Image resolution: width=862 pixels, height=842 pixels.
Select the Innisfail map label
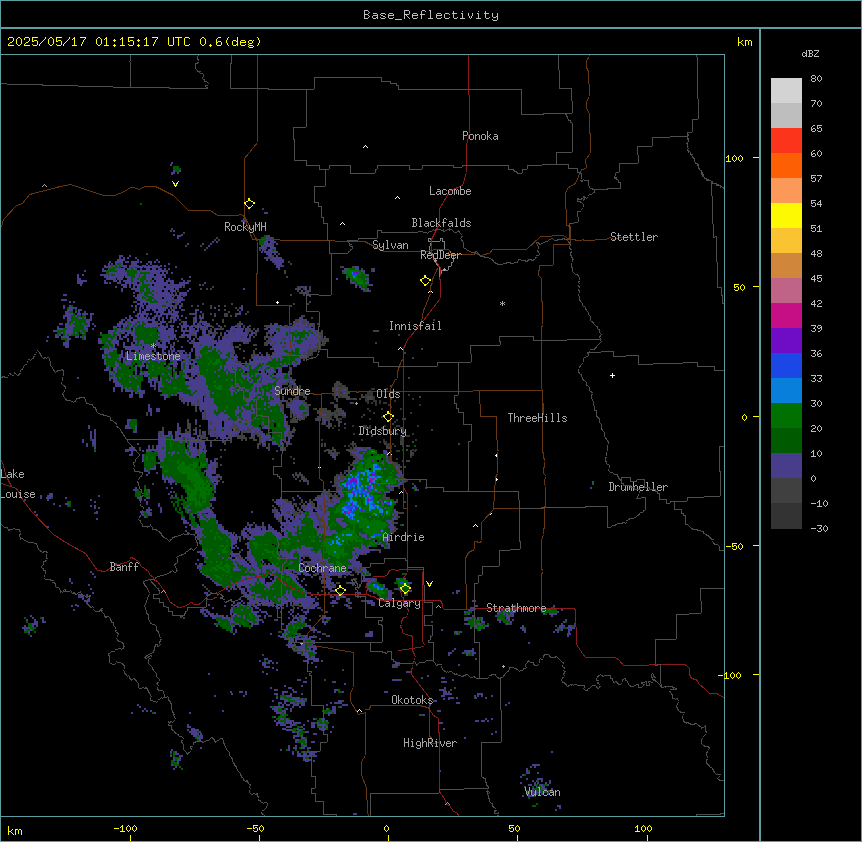click(415, 326)
